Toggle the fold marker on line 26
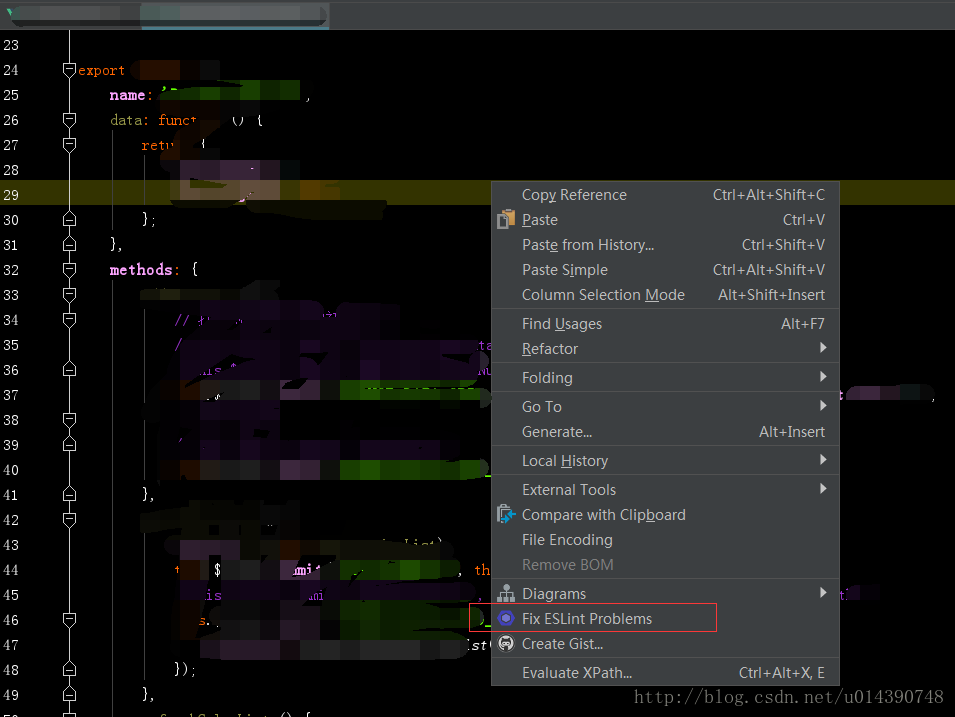The height and width of the screenshot is (717, 955). point(69,120)
